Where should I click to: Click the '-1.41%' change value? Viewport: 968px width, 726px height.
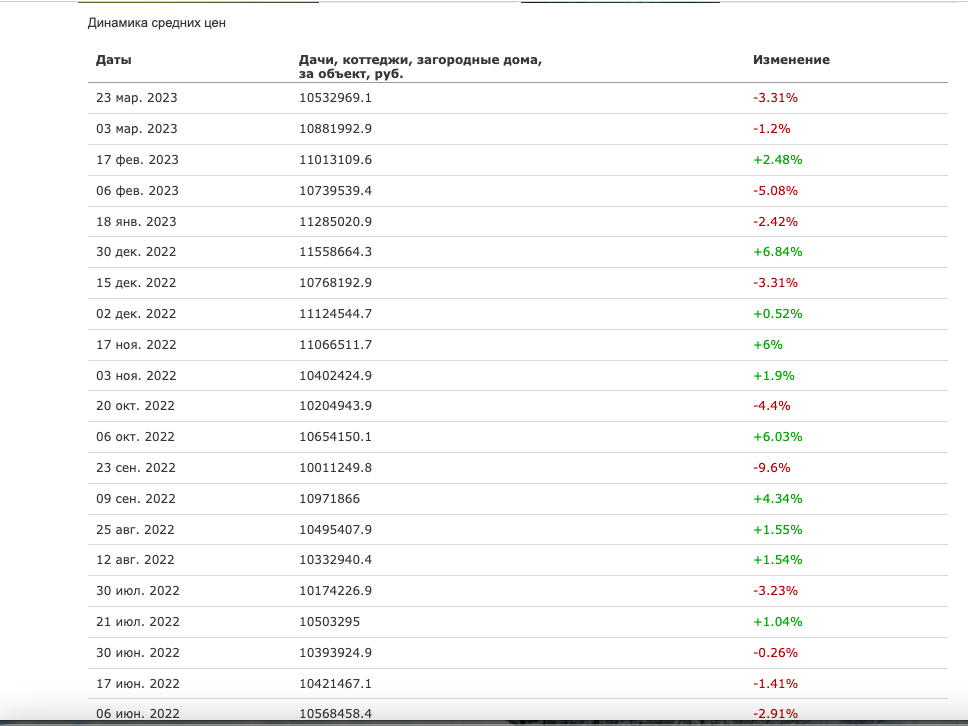point(775,683)
